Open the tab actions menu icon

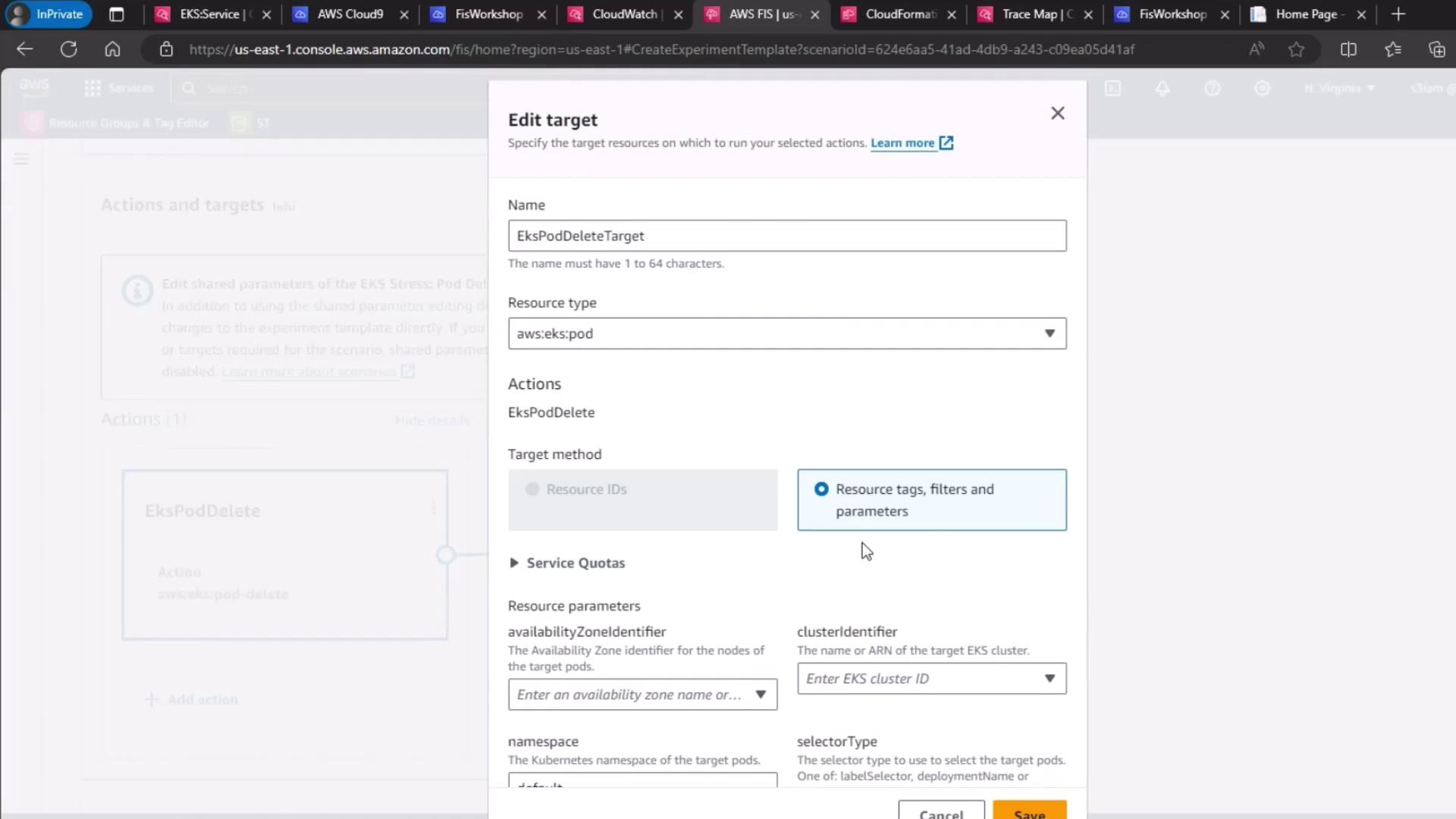pos(116,14)
